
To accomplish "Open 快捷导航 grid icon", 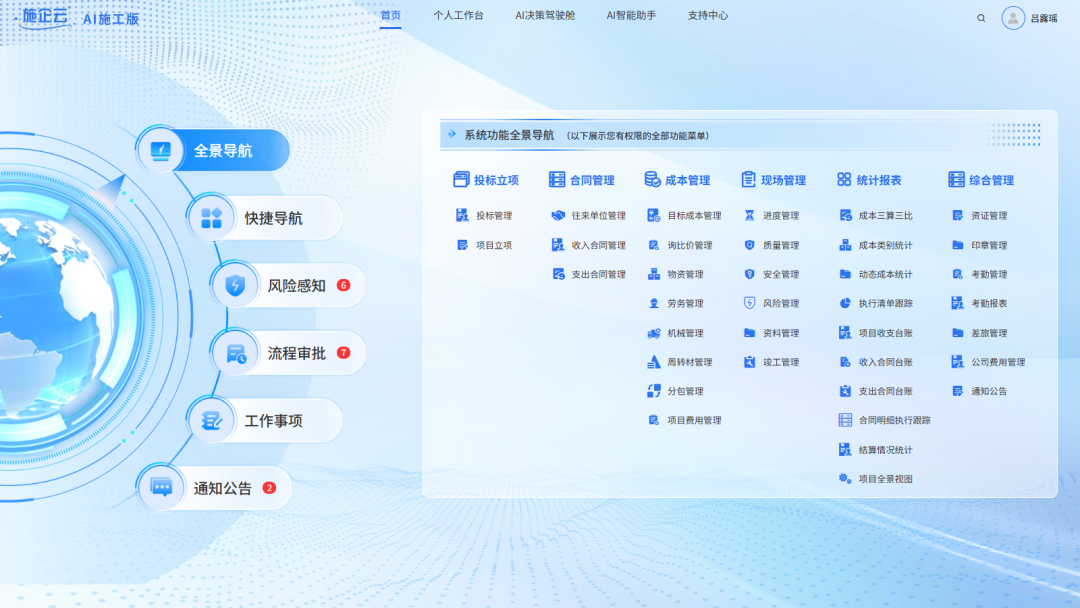I will point(211,218).
